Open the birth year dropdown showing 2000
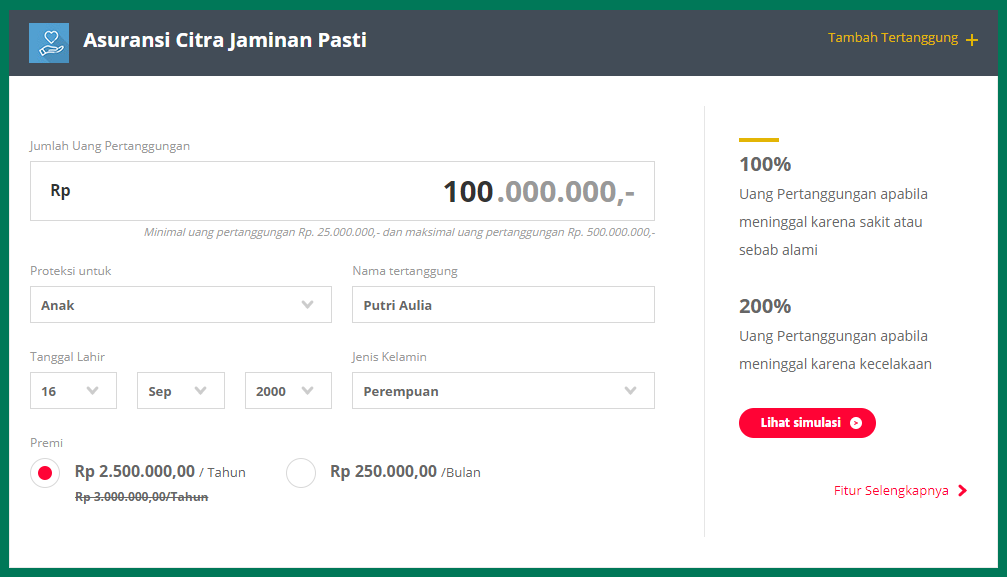The height and width of the screenshot is (577, 1007). coord(288,391)
